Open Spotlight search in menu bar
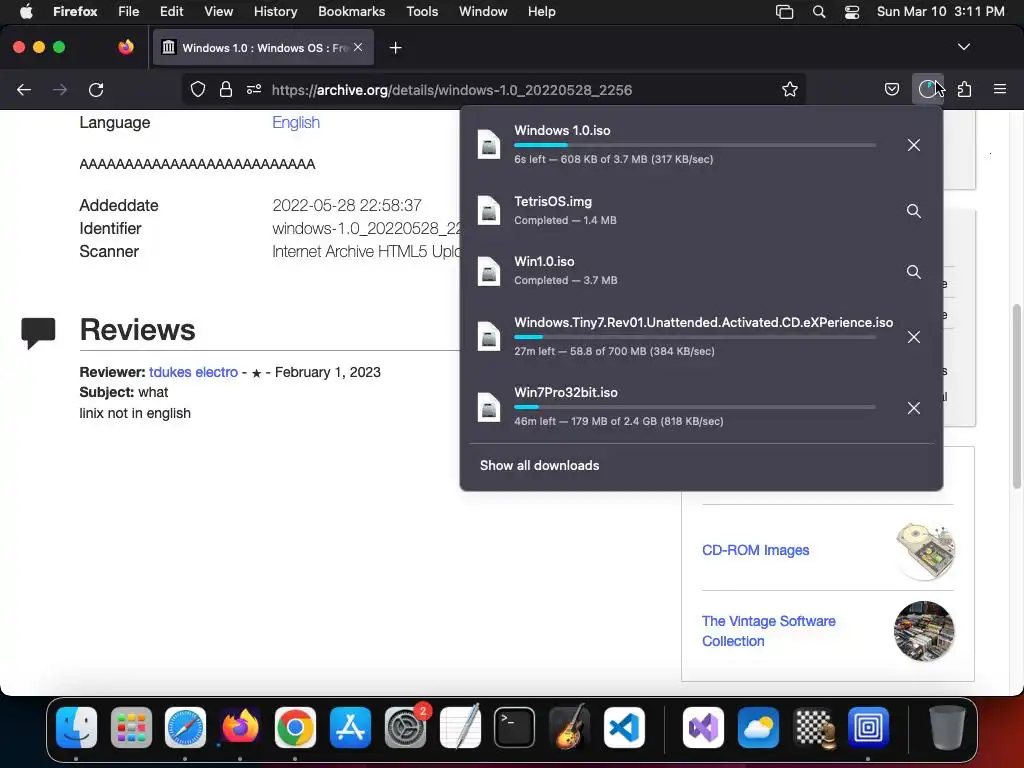 pyautogui.click(x=819, y=12)
